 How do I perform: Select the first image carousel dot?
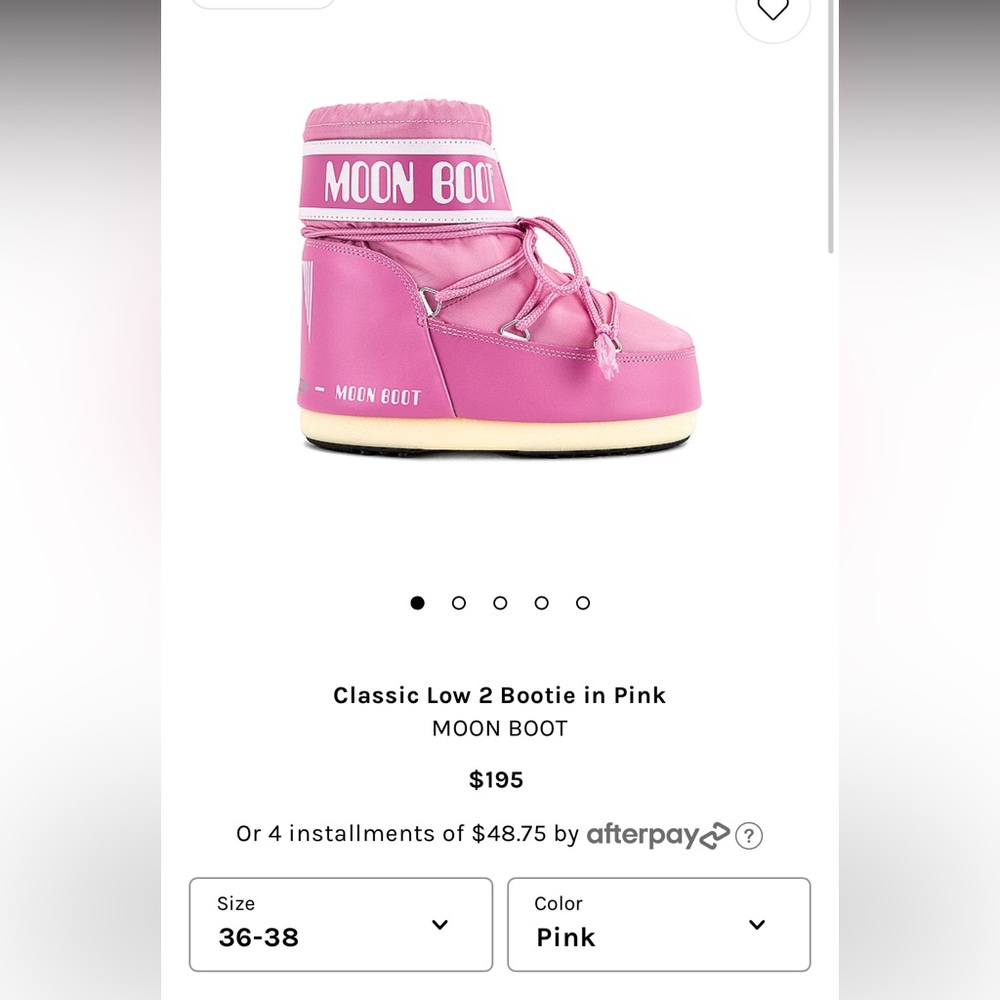pos(417,603)
